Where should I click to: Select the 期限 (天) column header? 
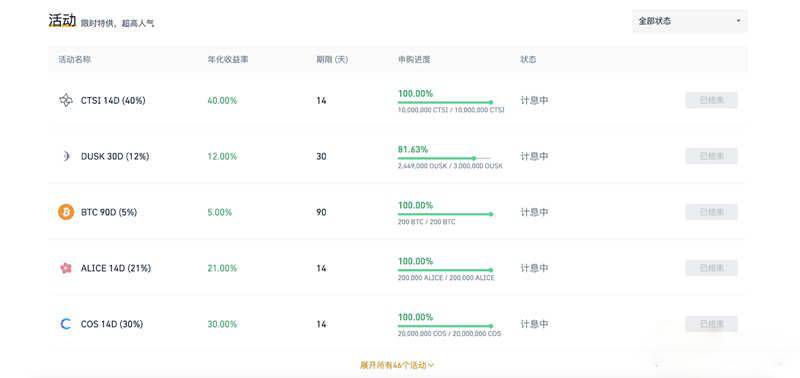tap(332, 60)
